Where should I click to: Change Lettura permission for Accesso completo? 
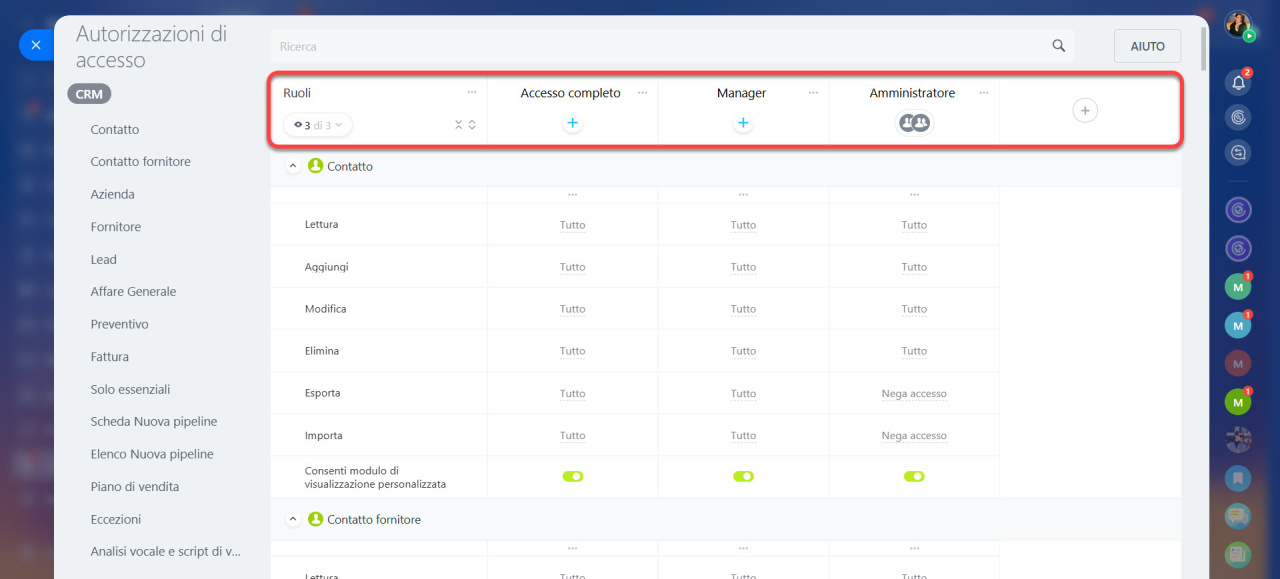coord(572,225)
